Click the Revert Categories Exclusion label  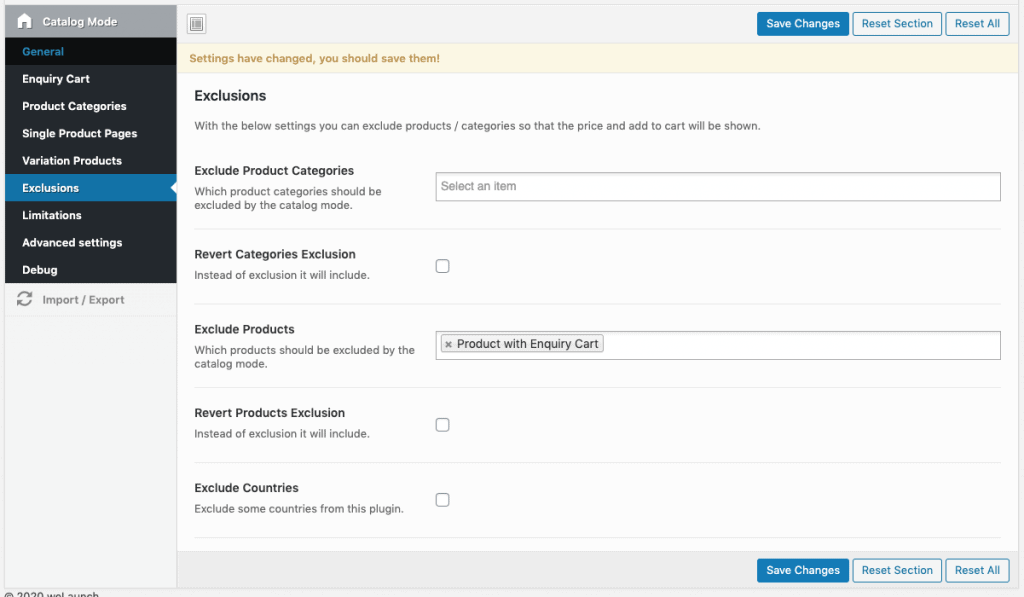(x=275, y=254)
